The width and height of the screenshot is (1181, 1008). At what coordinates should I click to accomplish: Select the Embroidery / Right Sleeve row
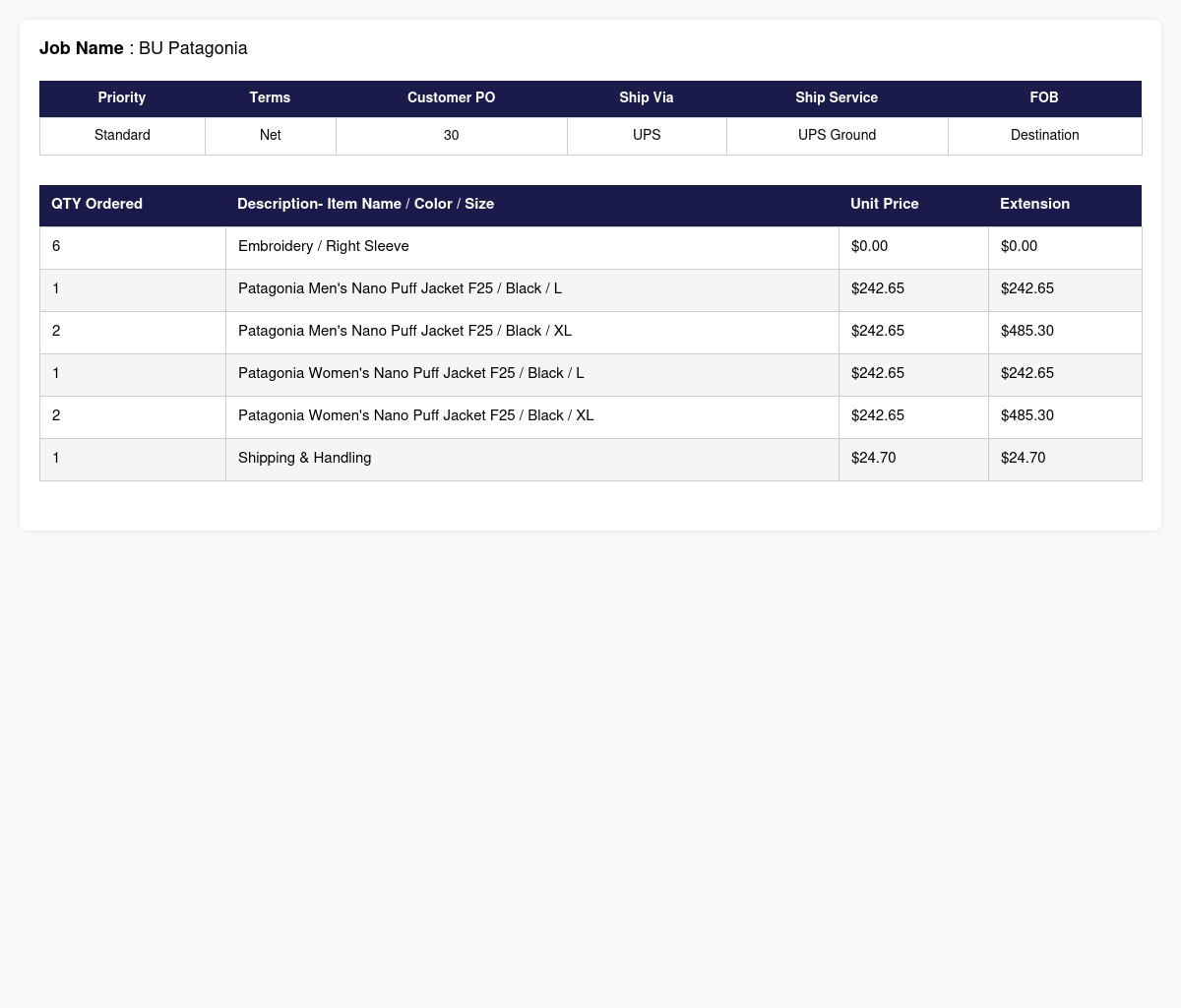click(x=590, y=247)
